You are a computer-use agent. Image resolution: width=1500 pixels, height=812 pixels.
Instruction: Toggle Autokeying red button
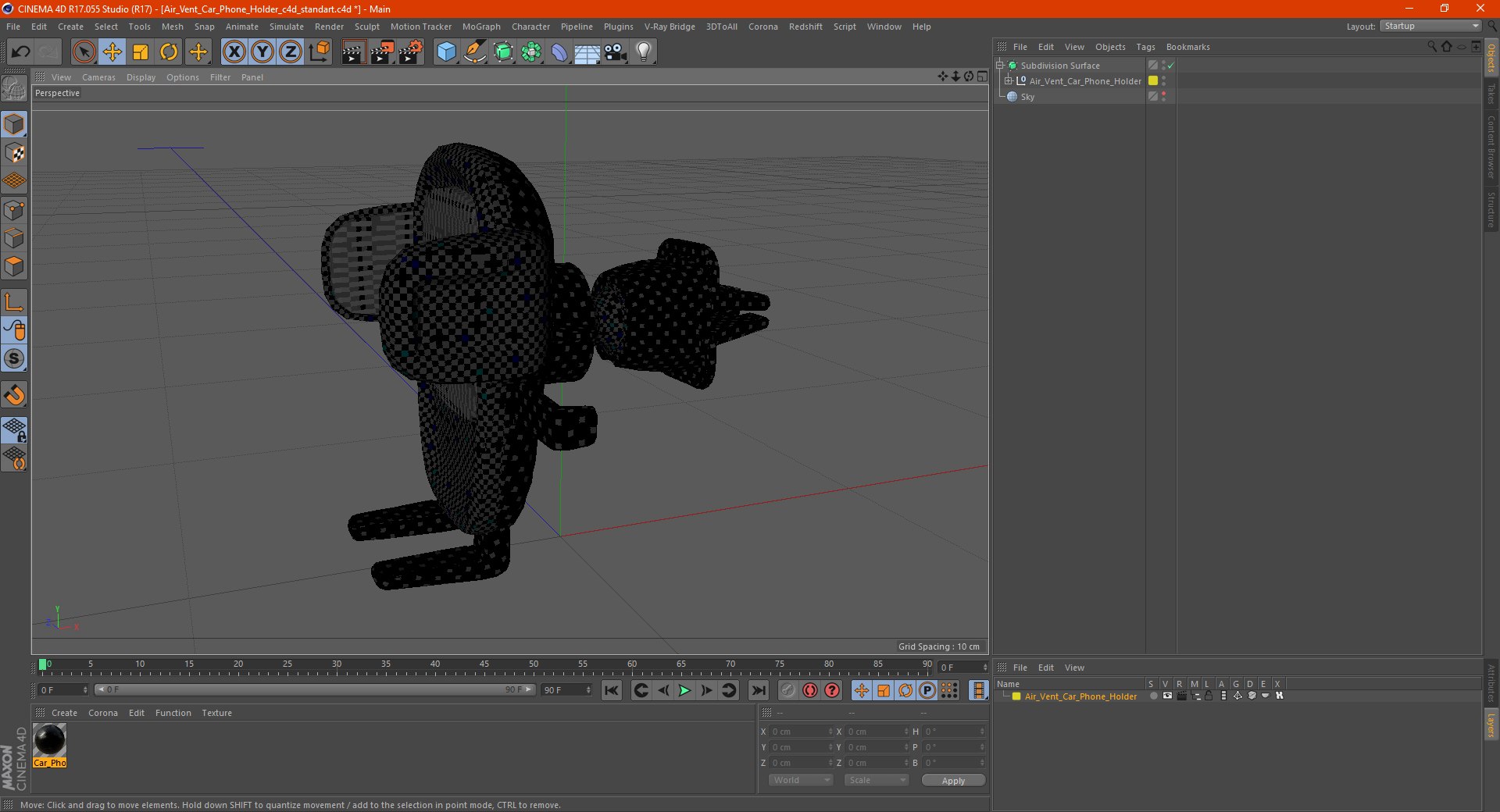810,690
